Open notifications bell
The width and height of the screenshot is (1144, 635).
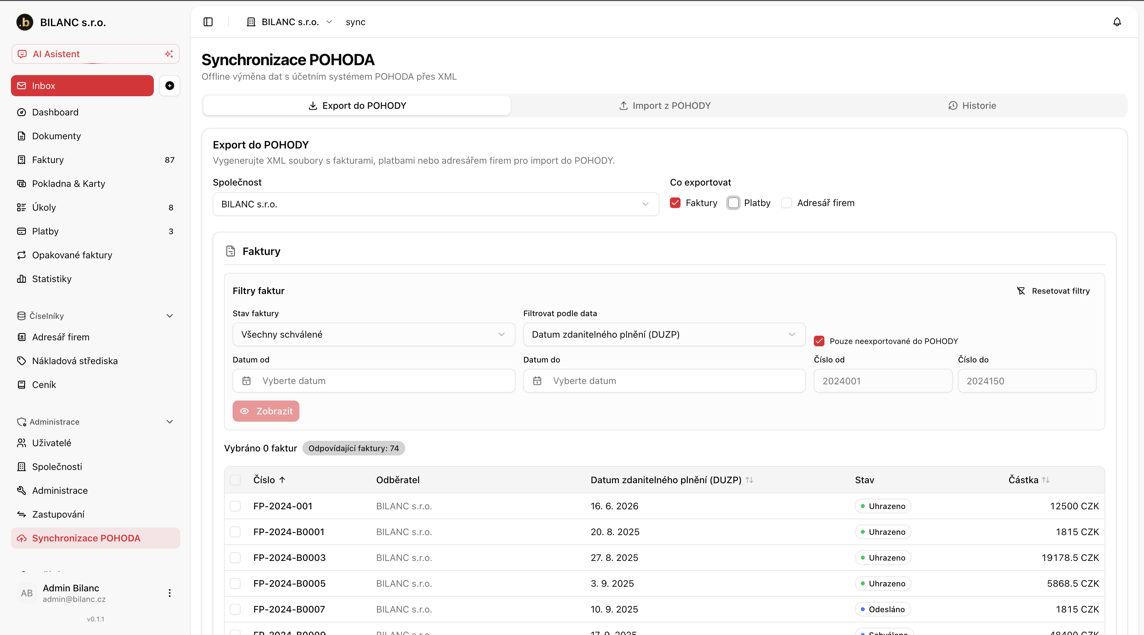(x=1117, y=22)
